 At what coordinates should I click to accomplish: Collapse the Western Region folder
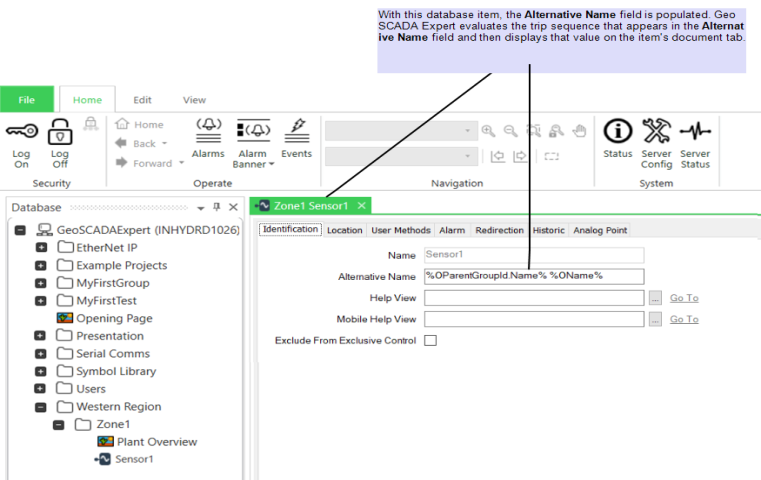(x=41, y=407)
